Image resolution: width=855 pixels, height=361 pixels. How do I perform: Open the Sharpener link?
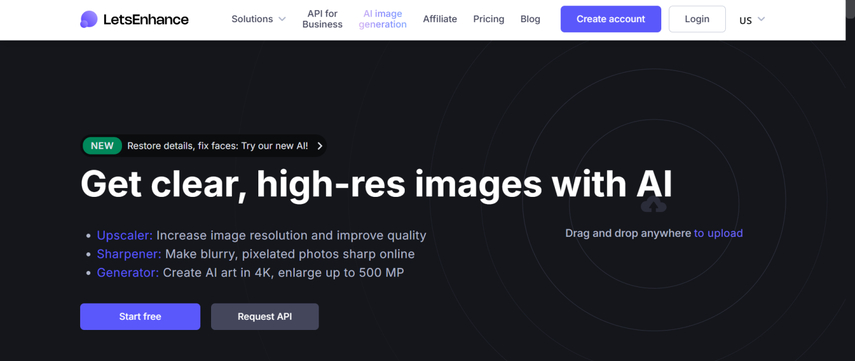coord(129,254)
